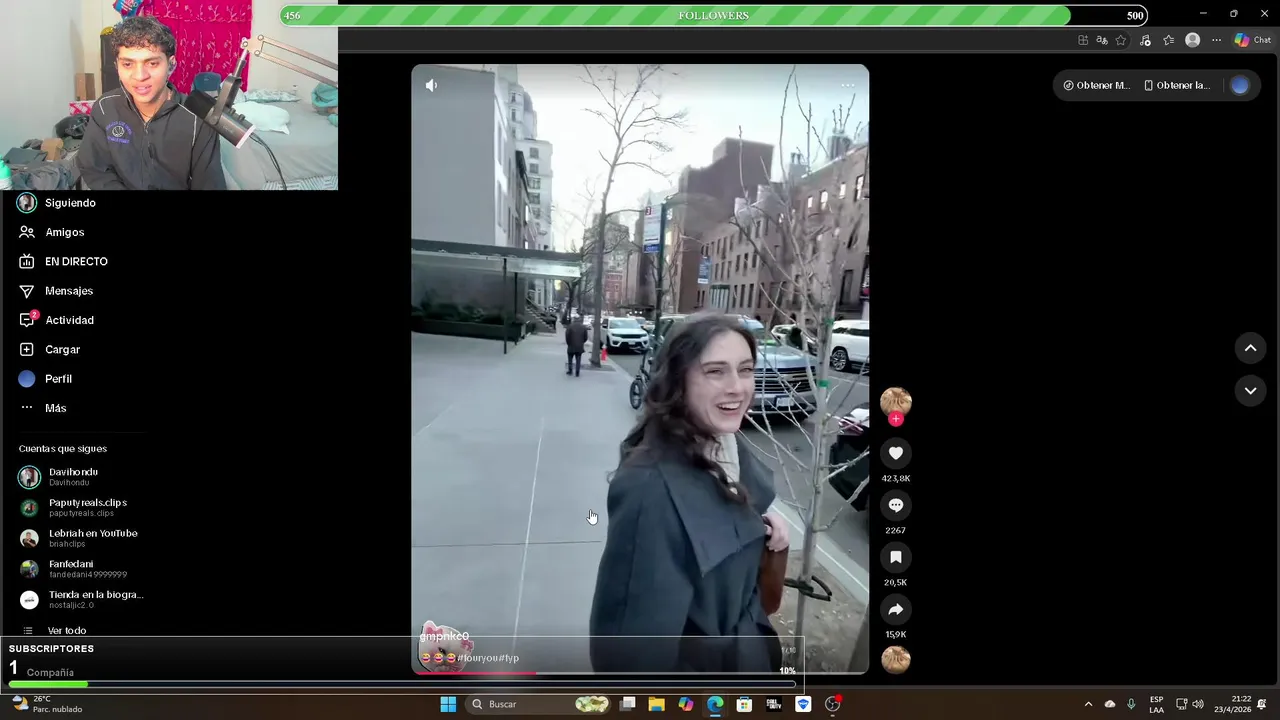
Task: Open OBS Studio from taskbar
Action: pyautogui.click(x=833, y=704)
